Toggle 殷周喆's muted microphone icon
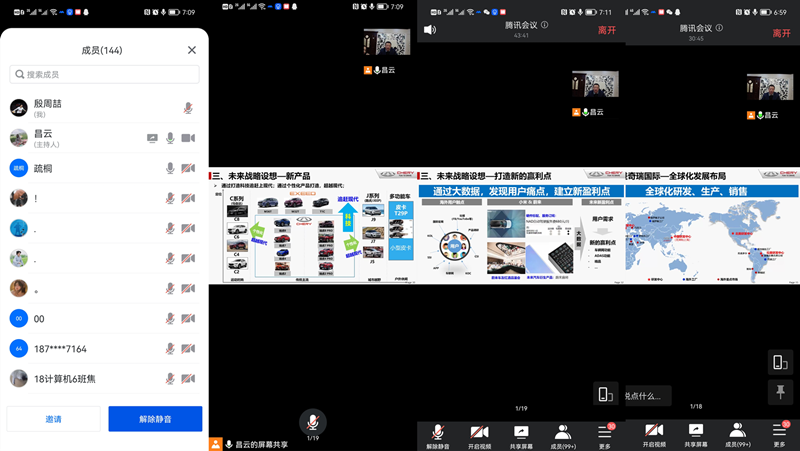The height and width of the screenshot is (451, 800). pos(187,108)
